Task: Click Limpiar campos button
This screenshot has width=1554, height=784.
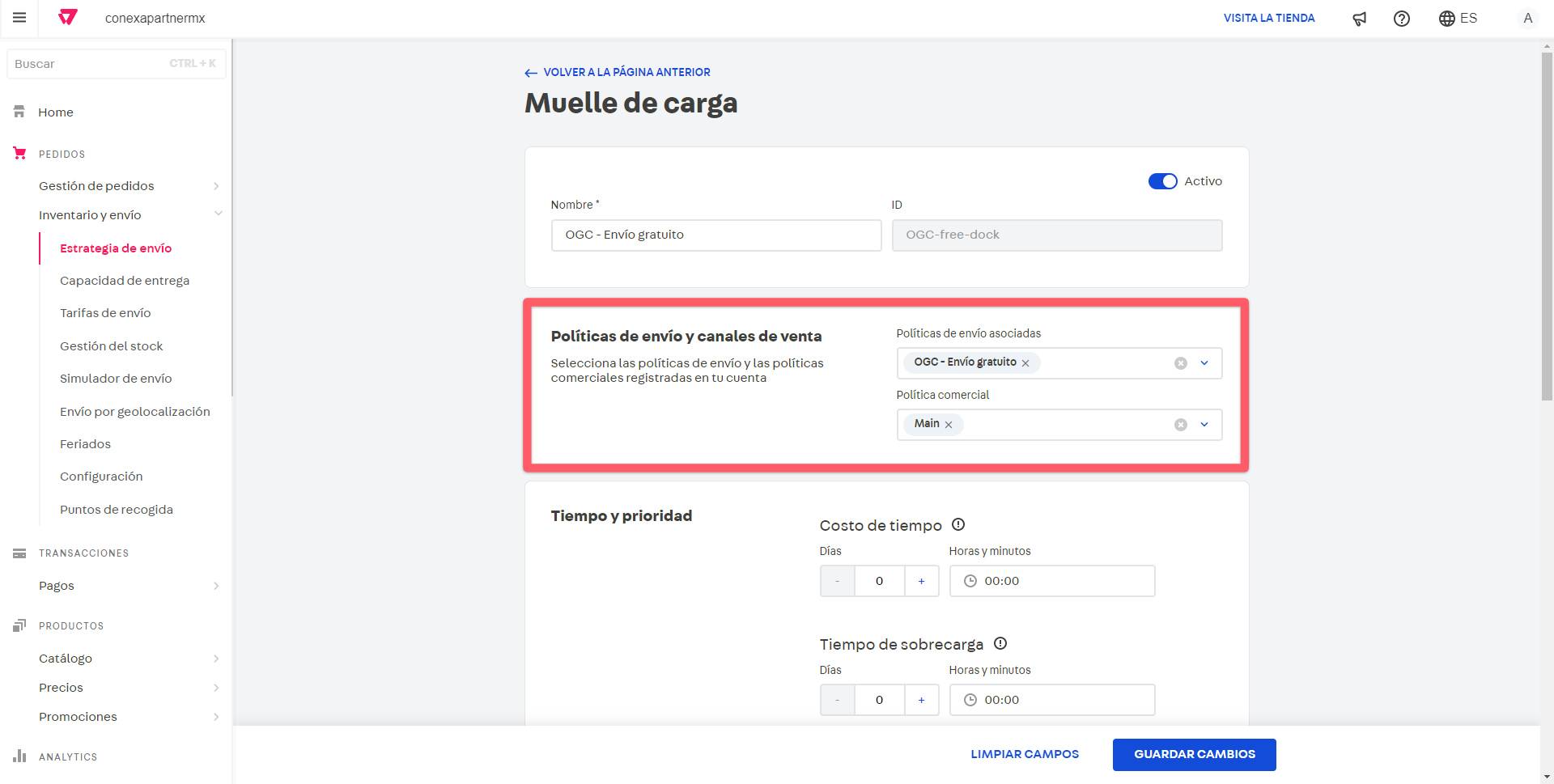Action: pos(1025,754)
